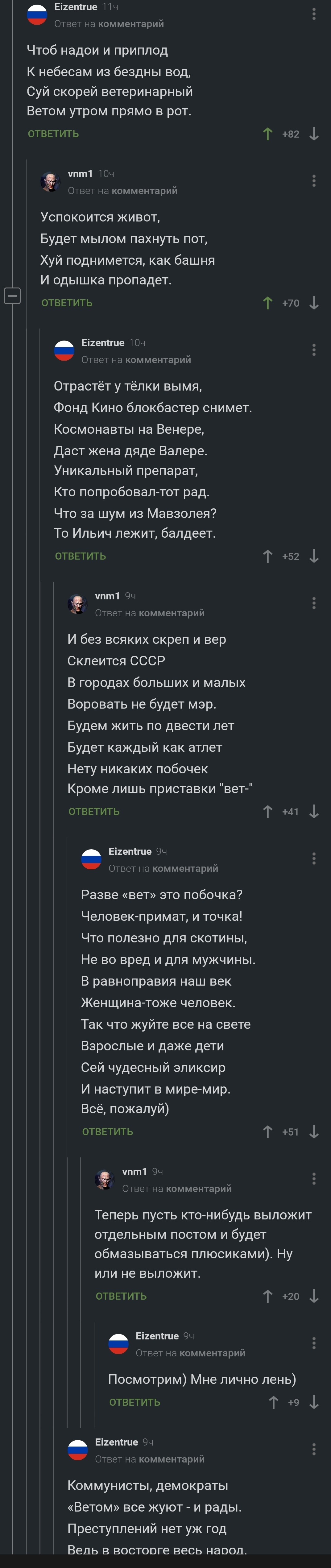Viewport: 331px width, 1568px height.
Task: Open three-dot menu on vnm1's 10ч comment
Action: click(x=314, y=181)
